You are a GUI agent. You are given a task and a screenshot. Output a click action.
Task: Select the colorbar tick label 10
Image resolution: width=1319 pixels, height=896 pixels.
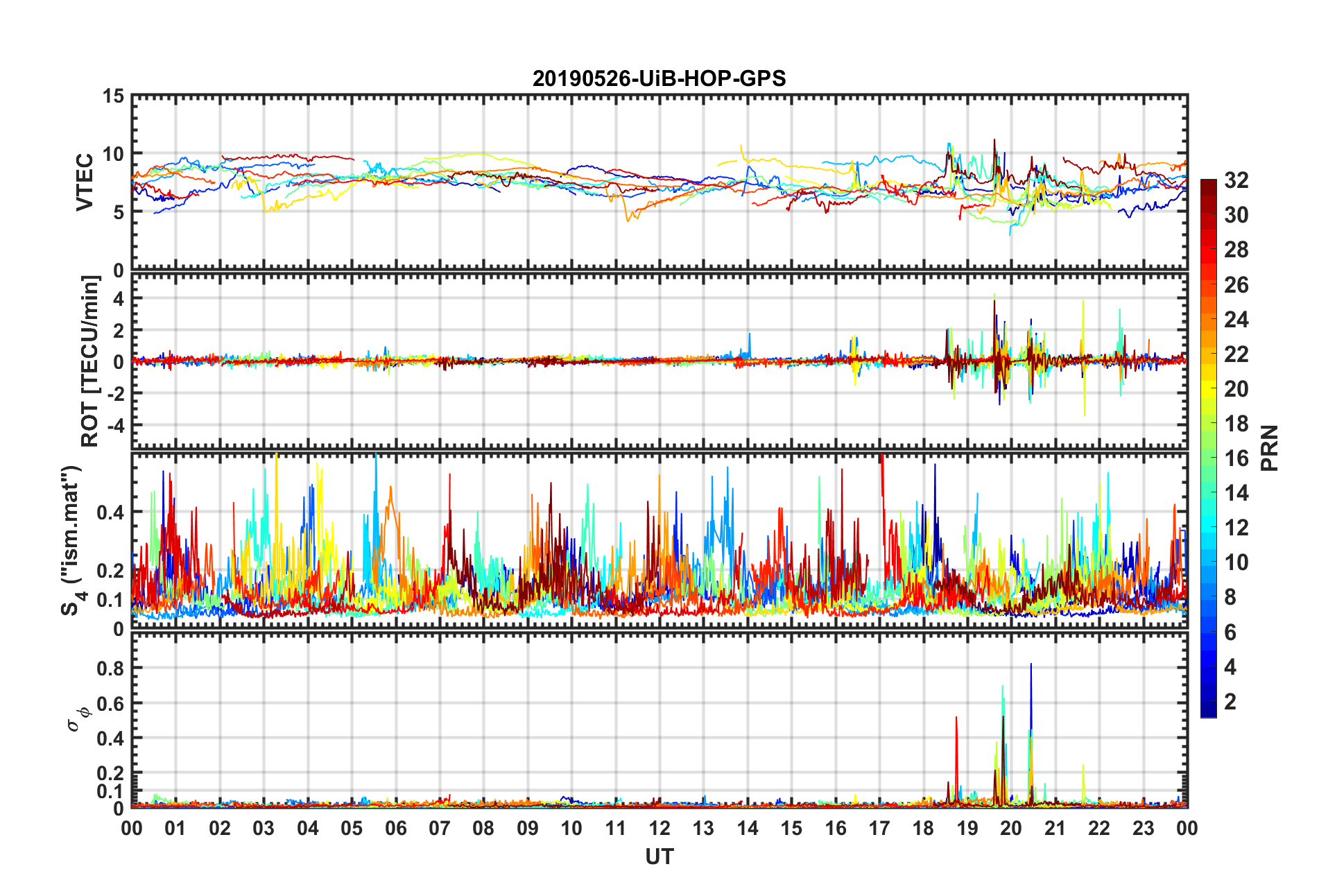click(1236, 562)
